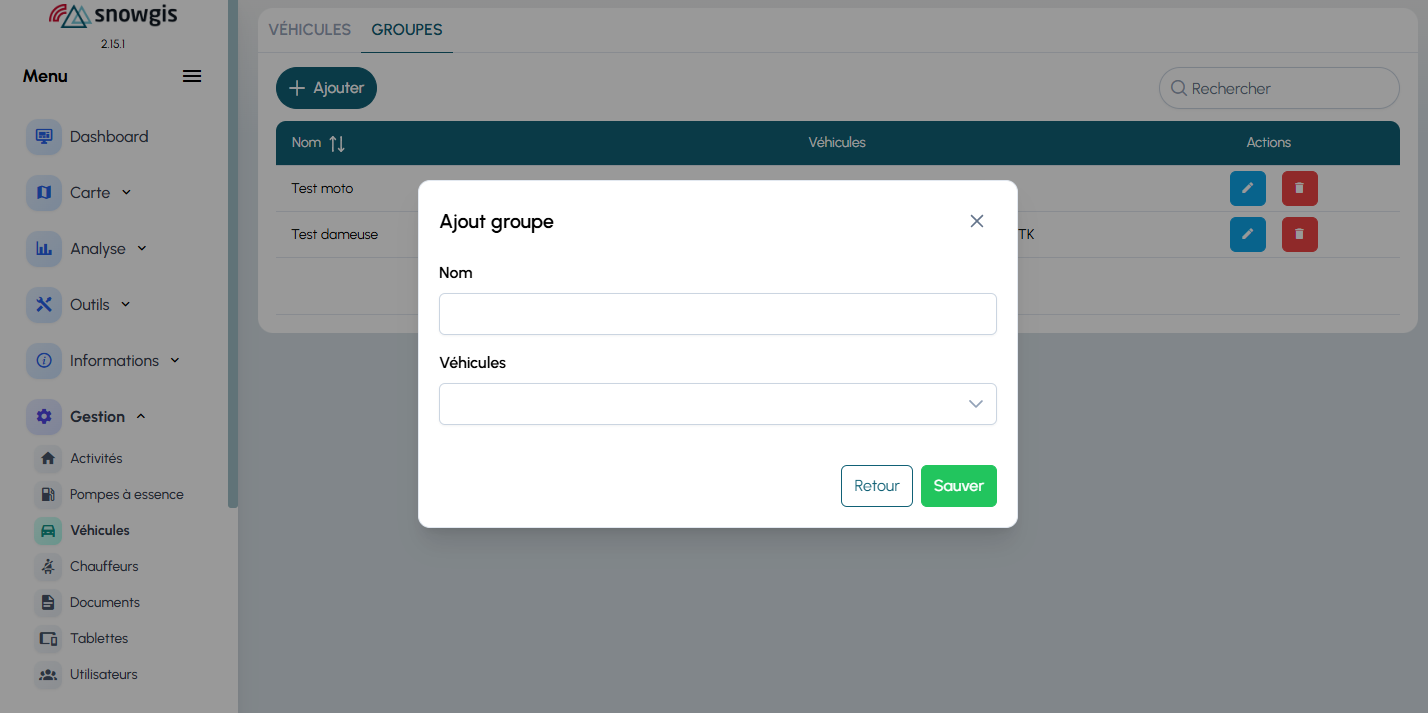Image resolution: width=1428 pixels, height=713 pixels.
Task: Click the Activités home icon
Action: point(47,458)
